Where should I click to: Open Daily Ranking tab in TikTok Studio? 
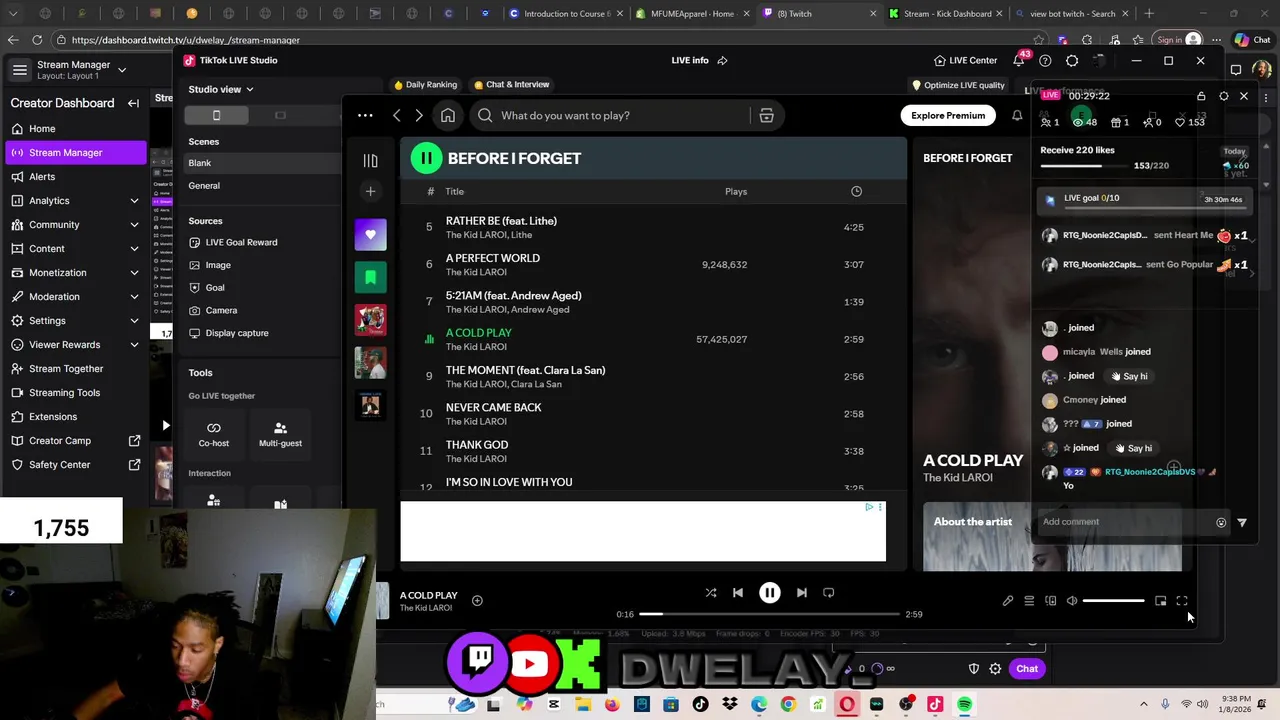[425, 85]
